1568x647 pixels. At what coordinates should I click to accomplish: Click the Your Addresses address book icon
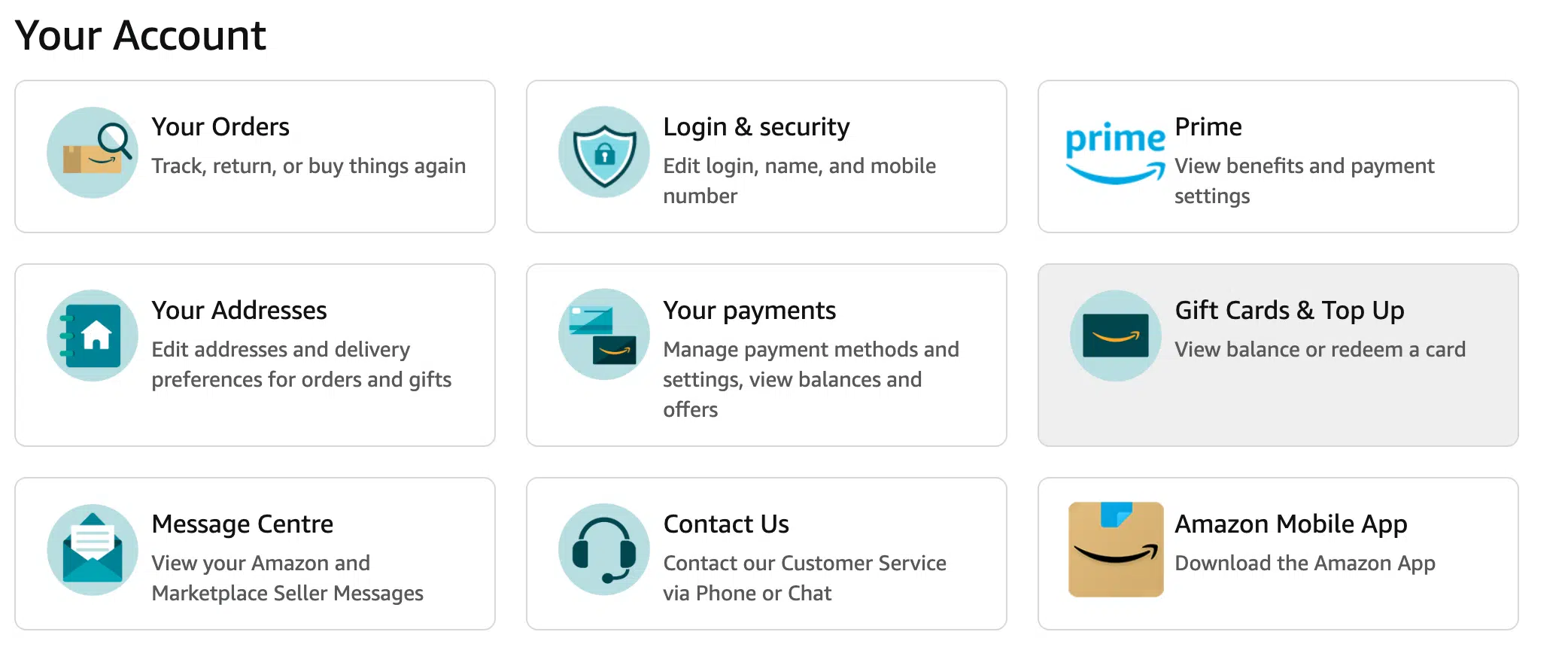pos(93,336)
